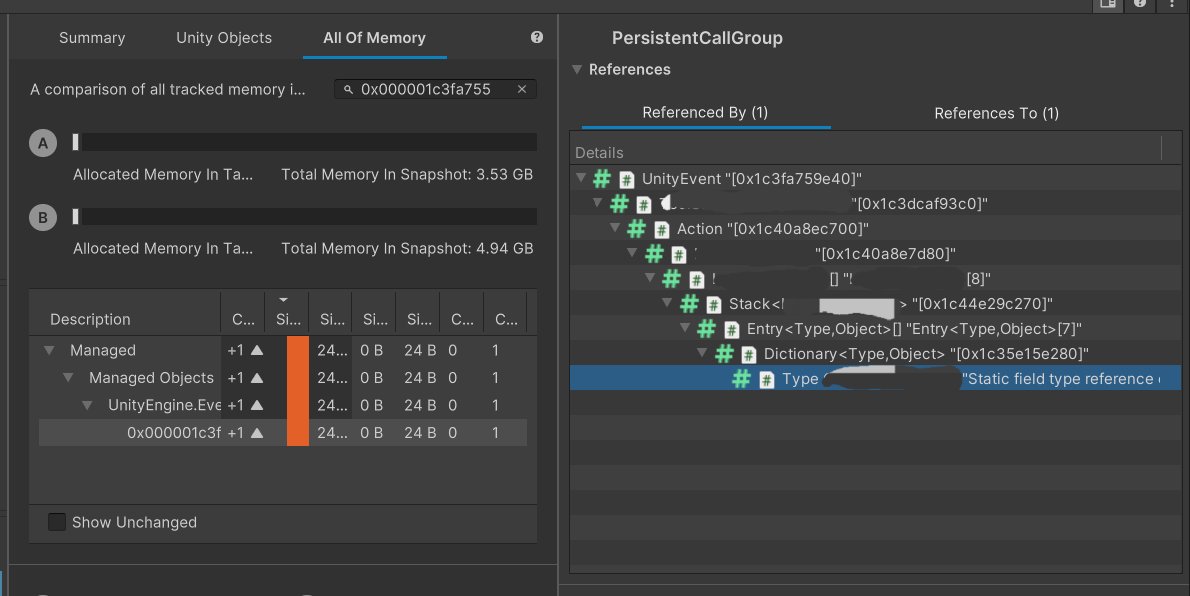1190x596 pixels.
Task: Enable the Show Unchanged checkbox
Action: pyautogui.click(x=56, y=522)
